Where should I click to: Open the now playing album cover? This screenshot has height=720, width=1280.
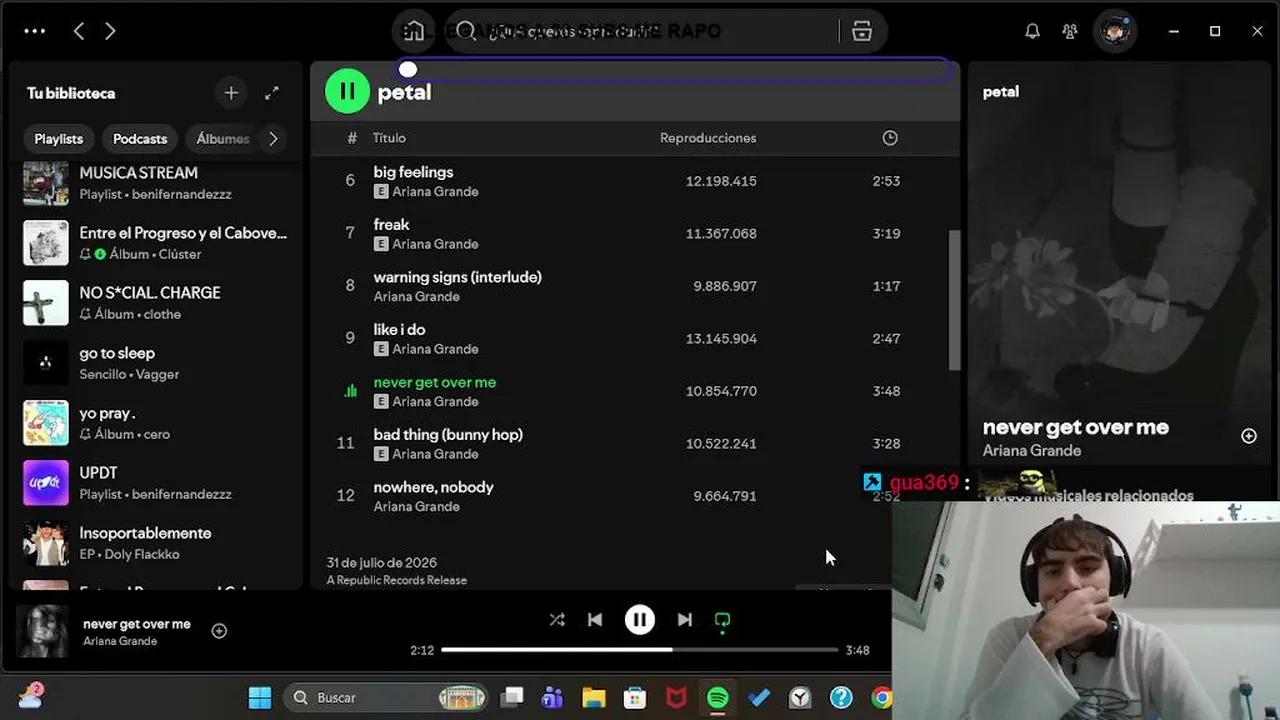click(x=42, y=632)
